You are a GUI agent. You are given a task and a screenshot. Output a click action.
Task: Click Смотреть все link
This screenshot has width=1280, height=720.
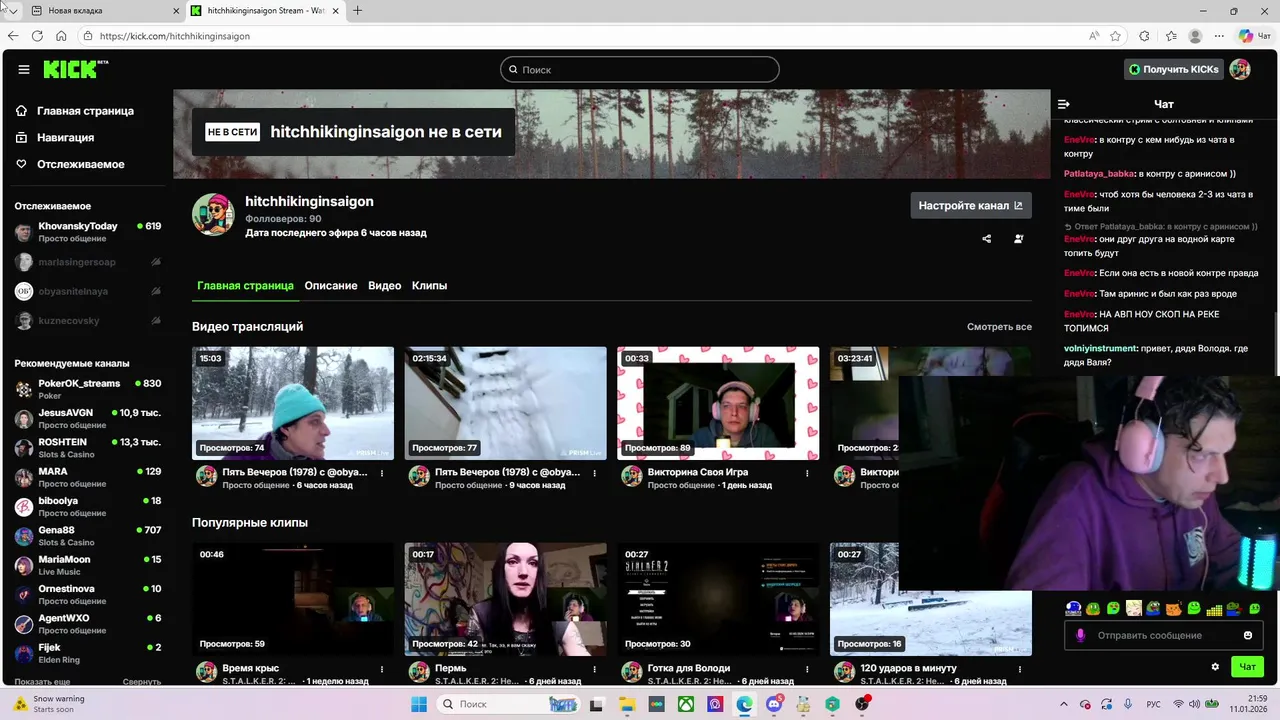coord(999,327)
